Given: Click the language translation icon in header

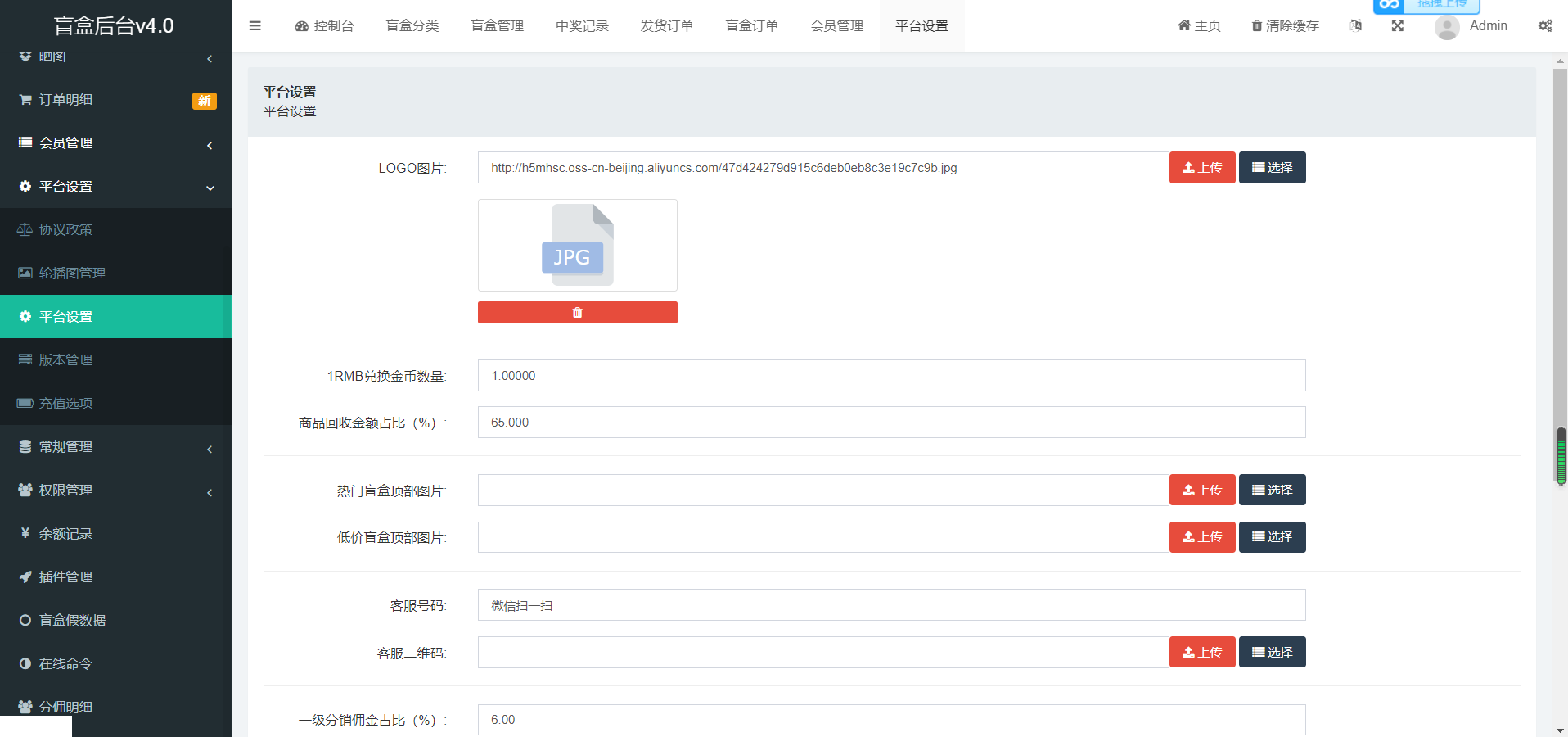Looking at the screenshot, I should tap(1356, 25).
